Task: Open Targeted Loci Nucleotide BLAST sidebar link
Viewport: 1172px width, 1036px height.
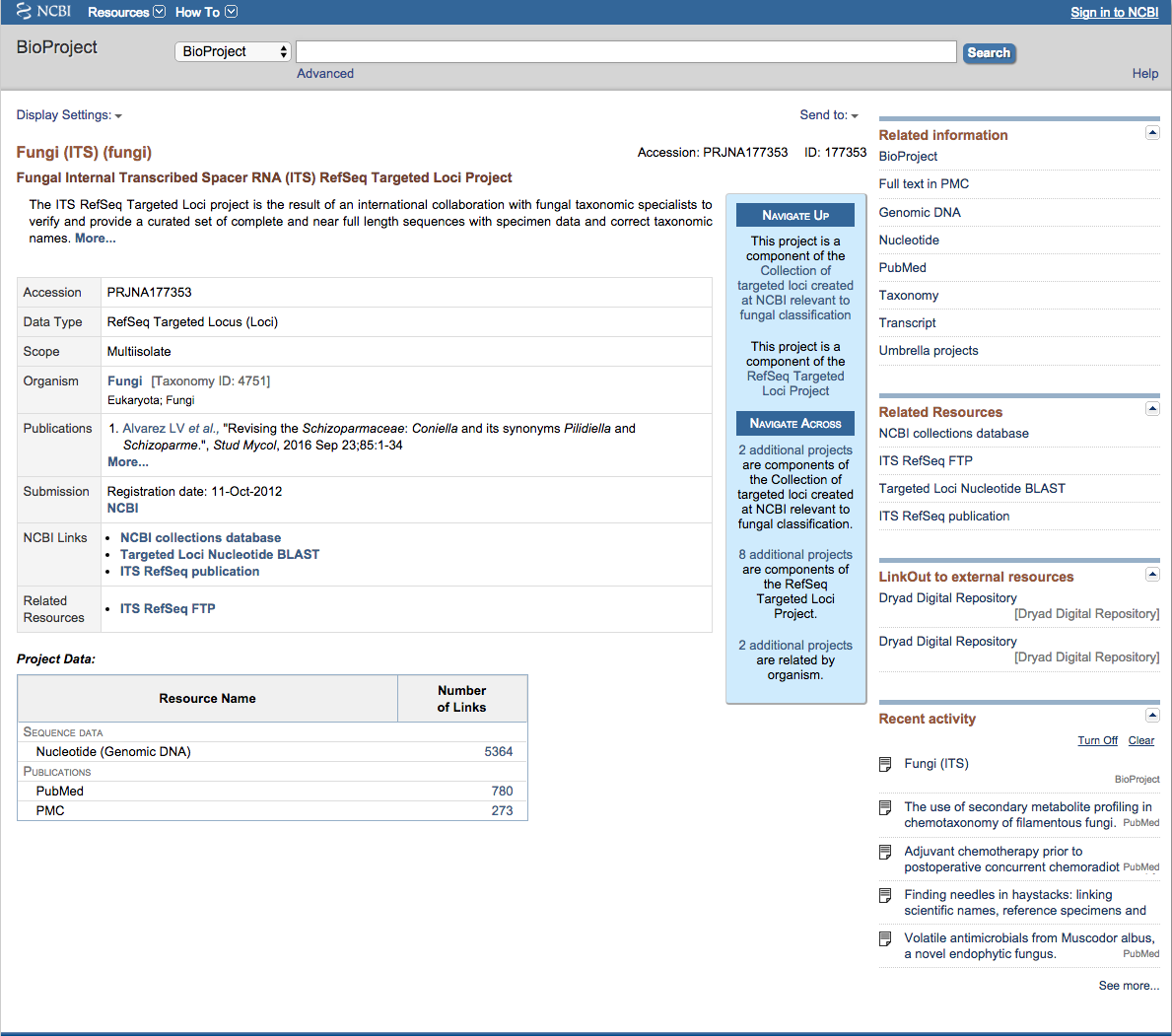Action: [x=972, y=489]
